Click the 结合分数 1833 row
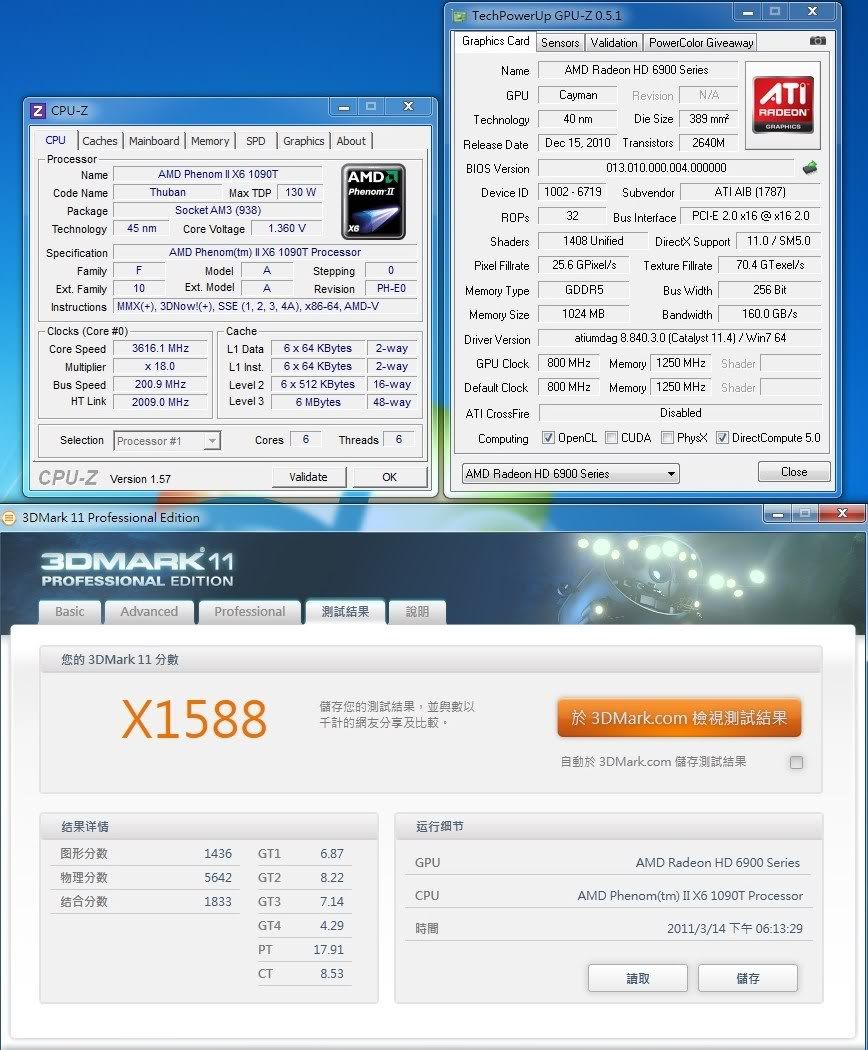Image resolution: width=868 pixels, height=1050 pixels. coord(145,902)
